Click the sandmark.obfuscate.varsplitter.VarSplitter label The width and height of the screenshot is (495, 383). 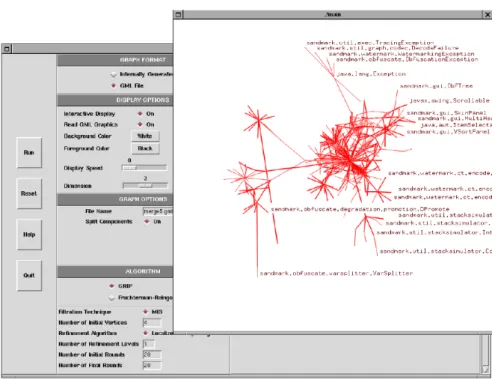coord(336,273)
